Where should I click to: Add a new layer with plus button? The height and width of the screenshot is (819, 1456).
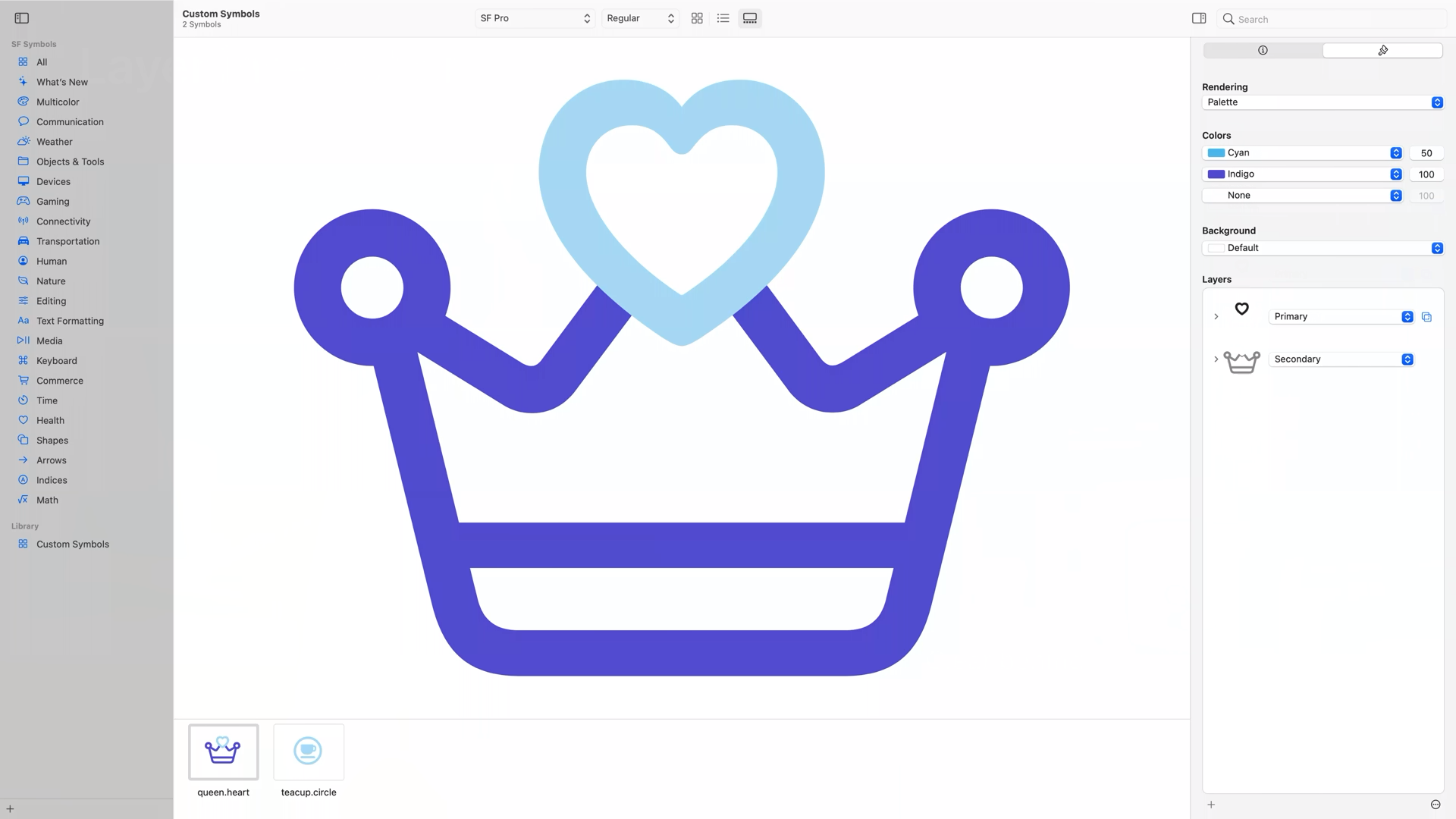[1211, 805]
